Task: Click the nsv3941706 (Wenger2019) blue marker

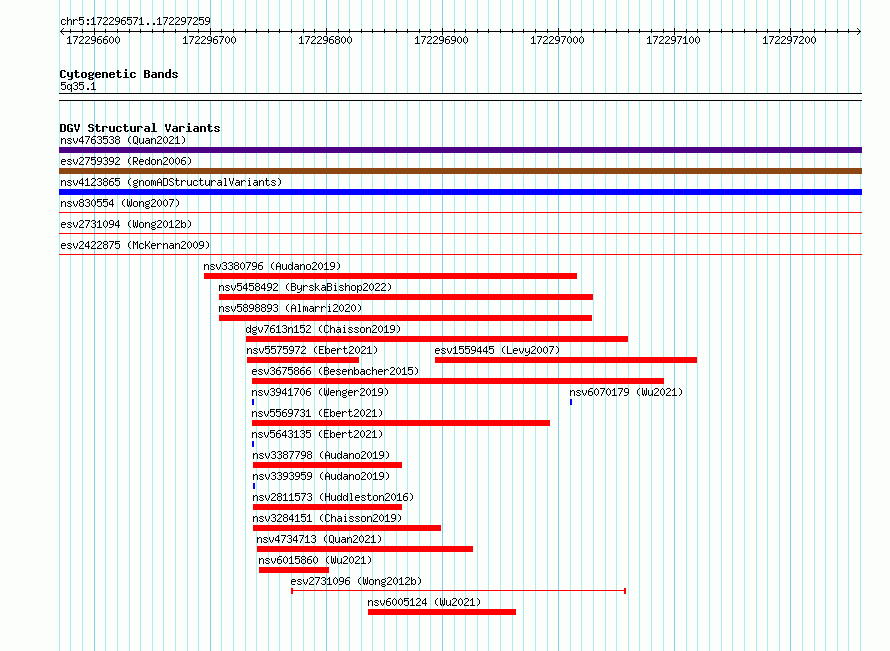Action: [253, 402]
